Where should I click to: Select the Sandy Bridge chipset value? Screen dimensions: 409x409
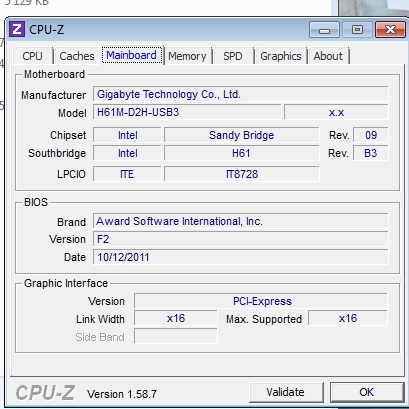tap(241, 135)
